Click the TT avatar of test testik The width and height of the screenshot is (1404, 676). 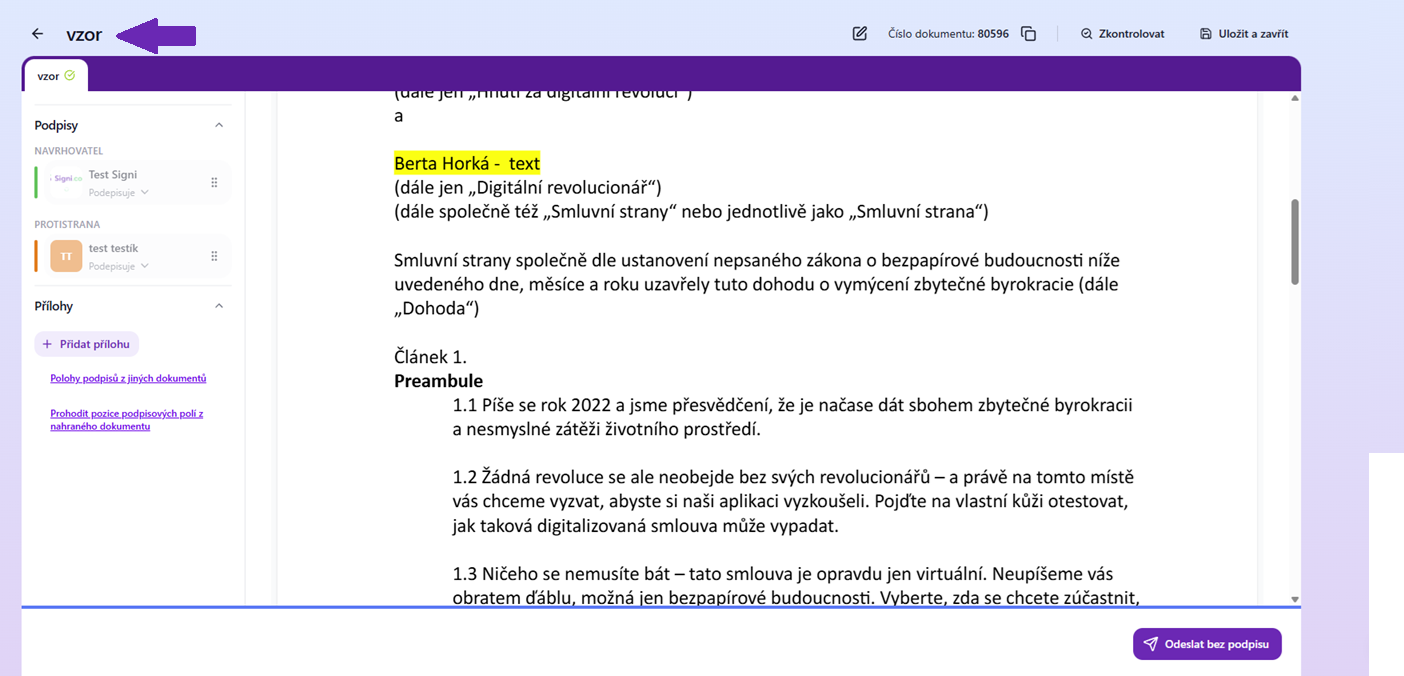pos(67,256)
